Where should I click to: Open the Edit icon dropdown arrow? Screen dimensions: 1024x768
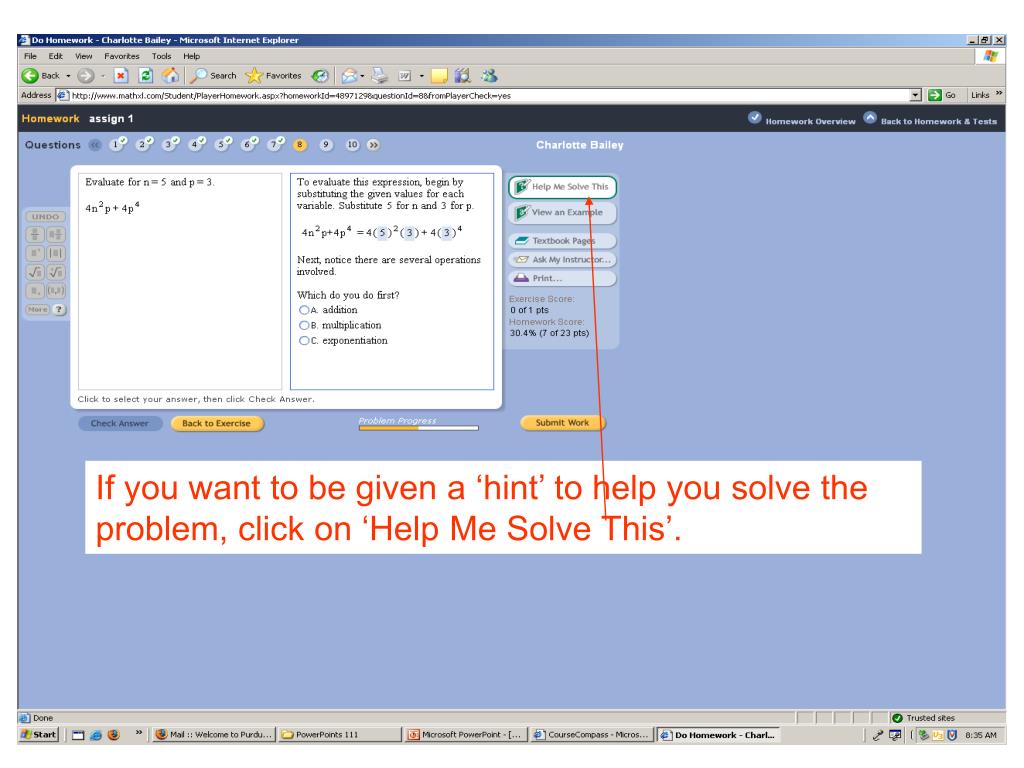tap(421, 76)
